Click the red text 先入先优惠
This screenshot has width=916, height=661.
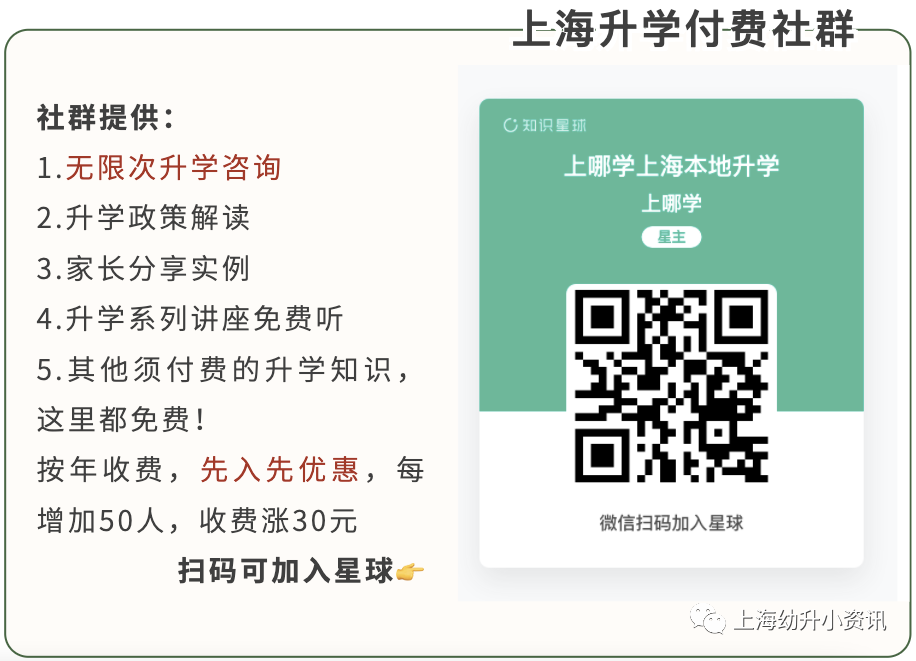coord(279,470)
